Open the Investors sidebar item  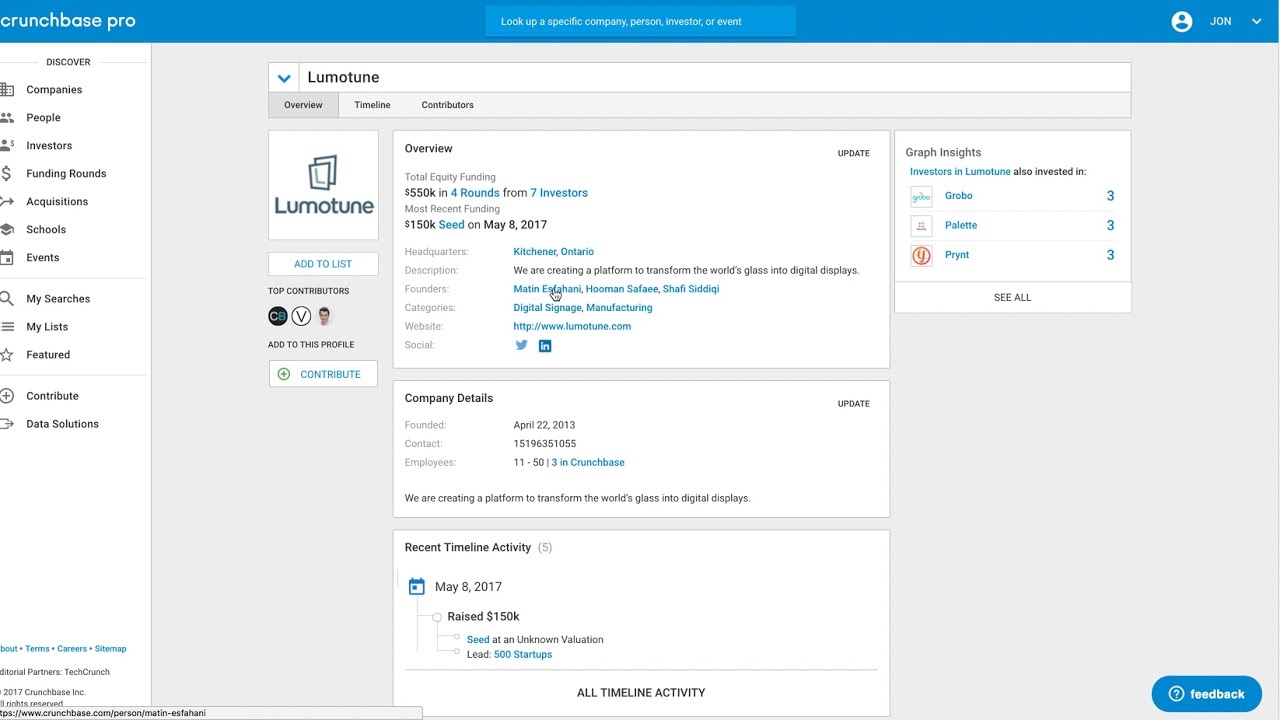(x=49, y=145)
